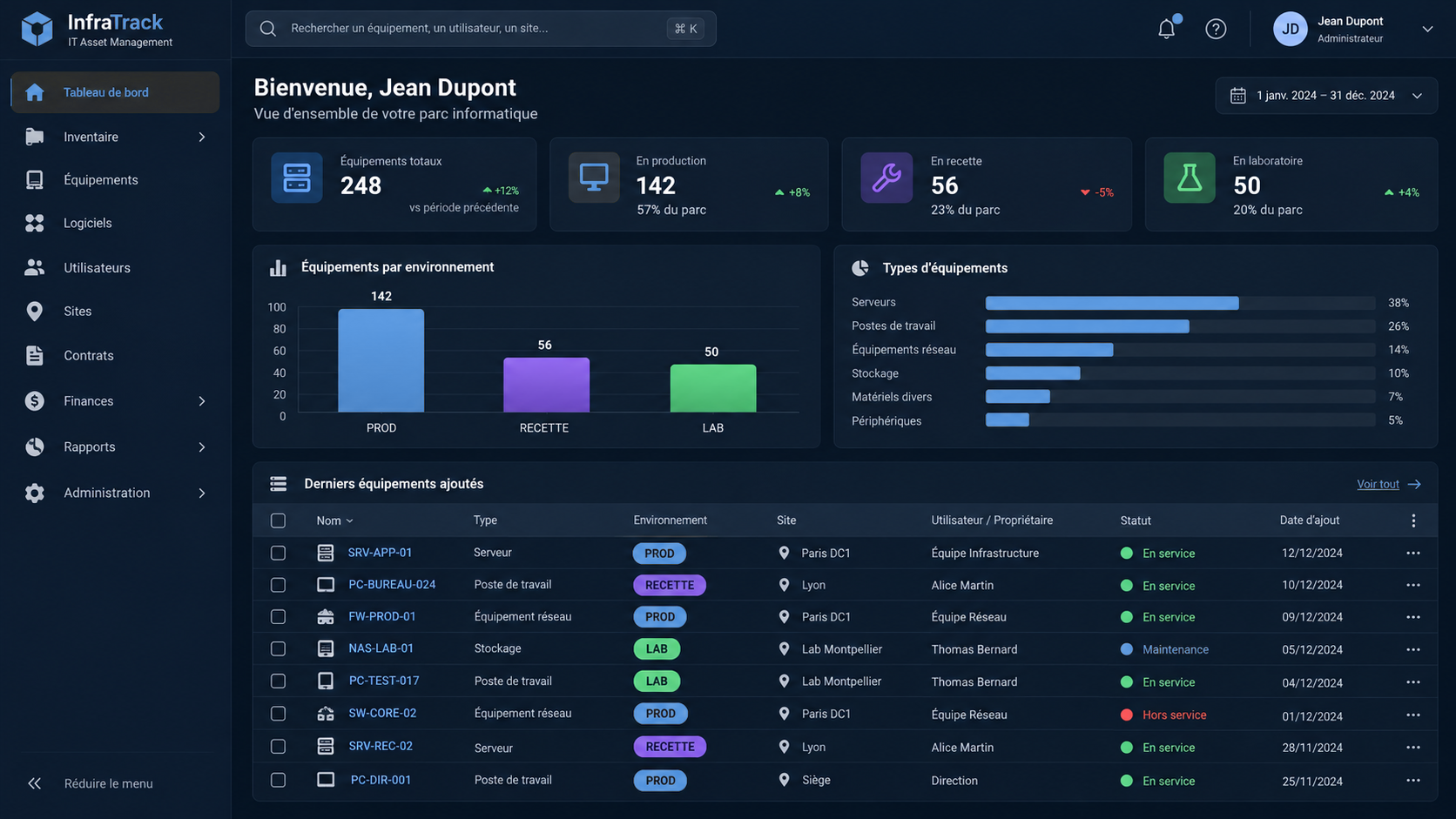
Task: Open row actions for SRV-APP-01
Action: point(1412,554)
